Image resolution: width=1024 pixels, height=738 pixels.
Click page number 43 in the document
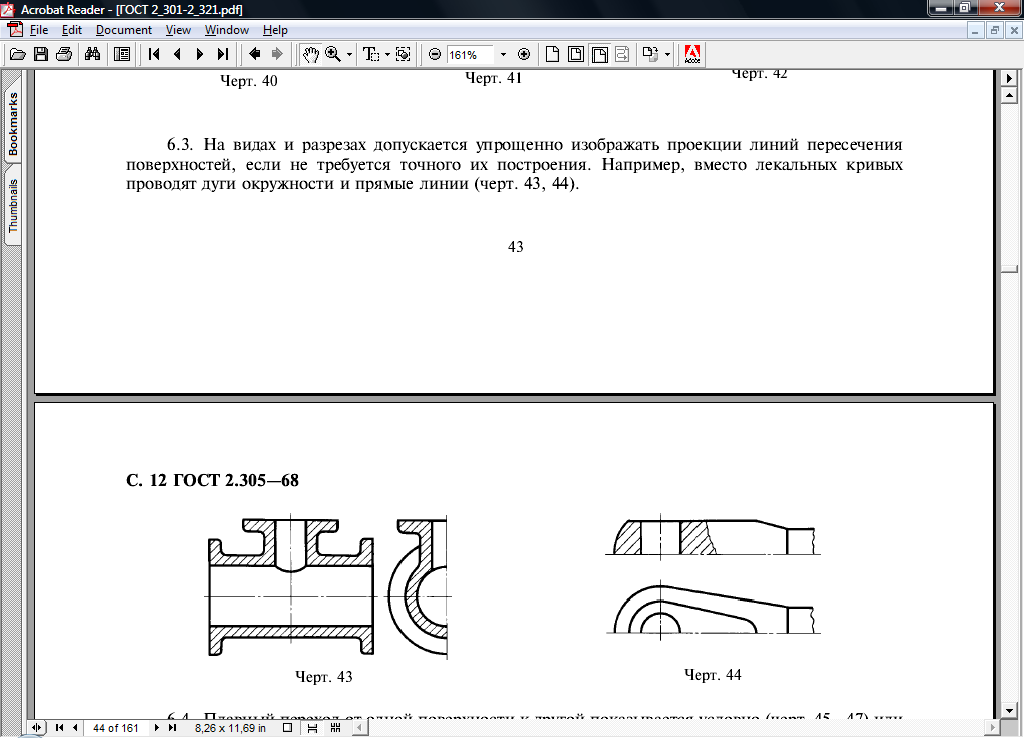click(x=515, y=247)
